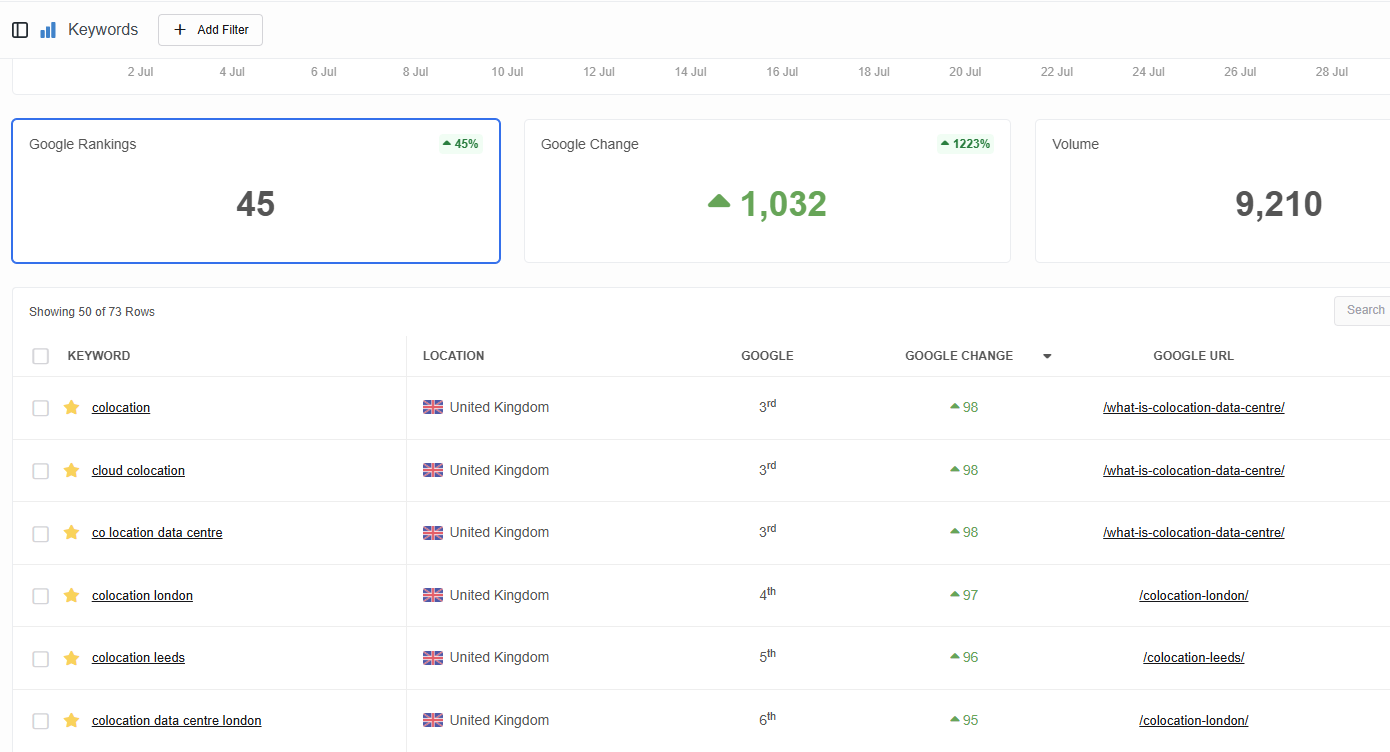
Task: Sort by Google Change dropdown arrow
Action: (x=1047, y=356)
